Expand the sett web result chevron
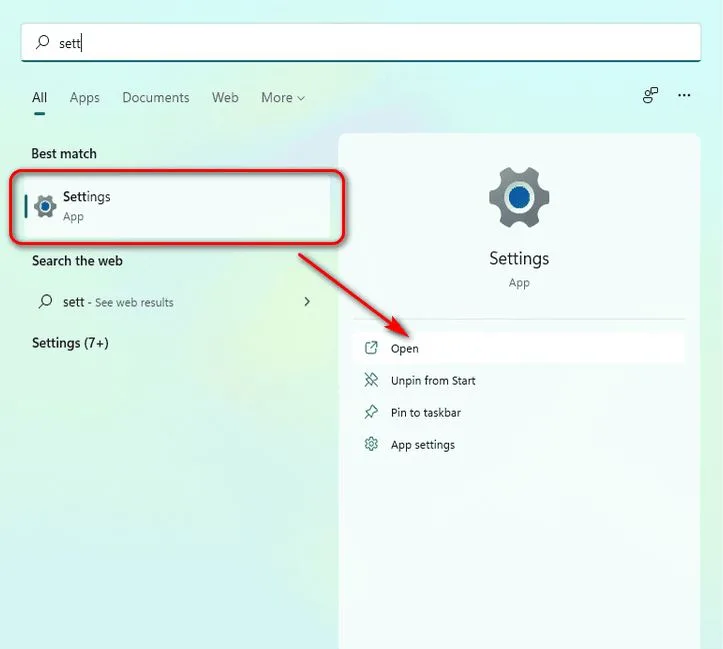The height and width of the screenshot is (649, 723). click(307, 301)
